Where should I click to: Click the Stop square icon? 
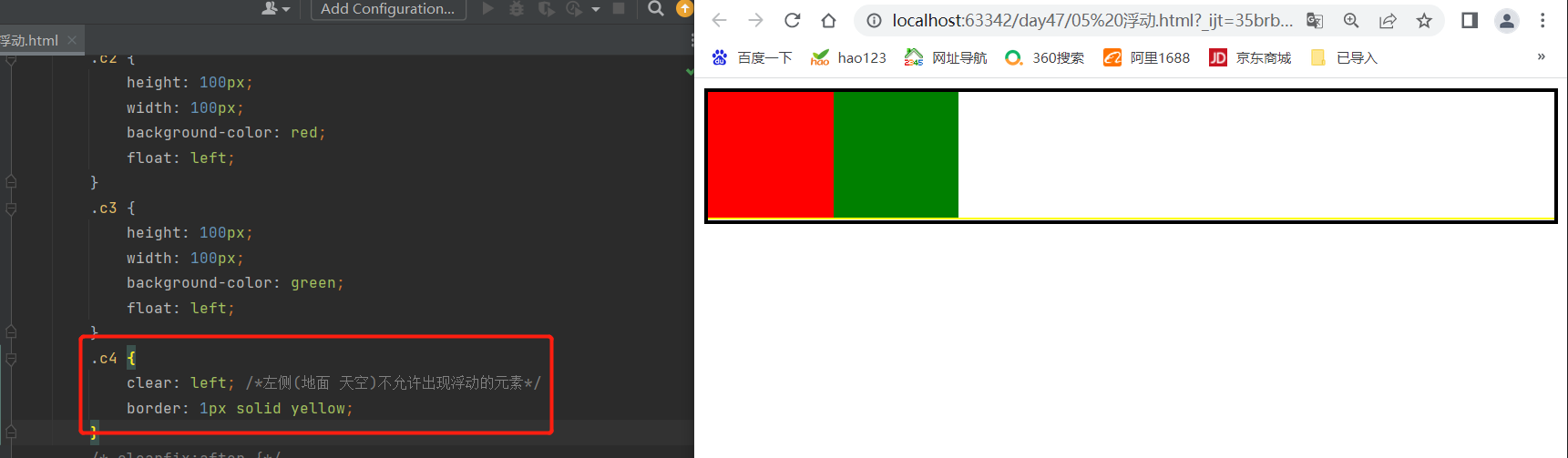click(619, 9)
